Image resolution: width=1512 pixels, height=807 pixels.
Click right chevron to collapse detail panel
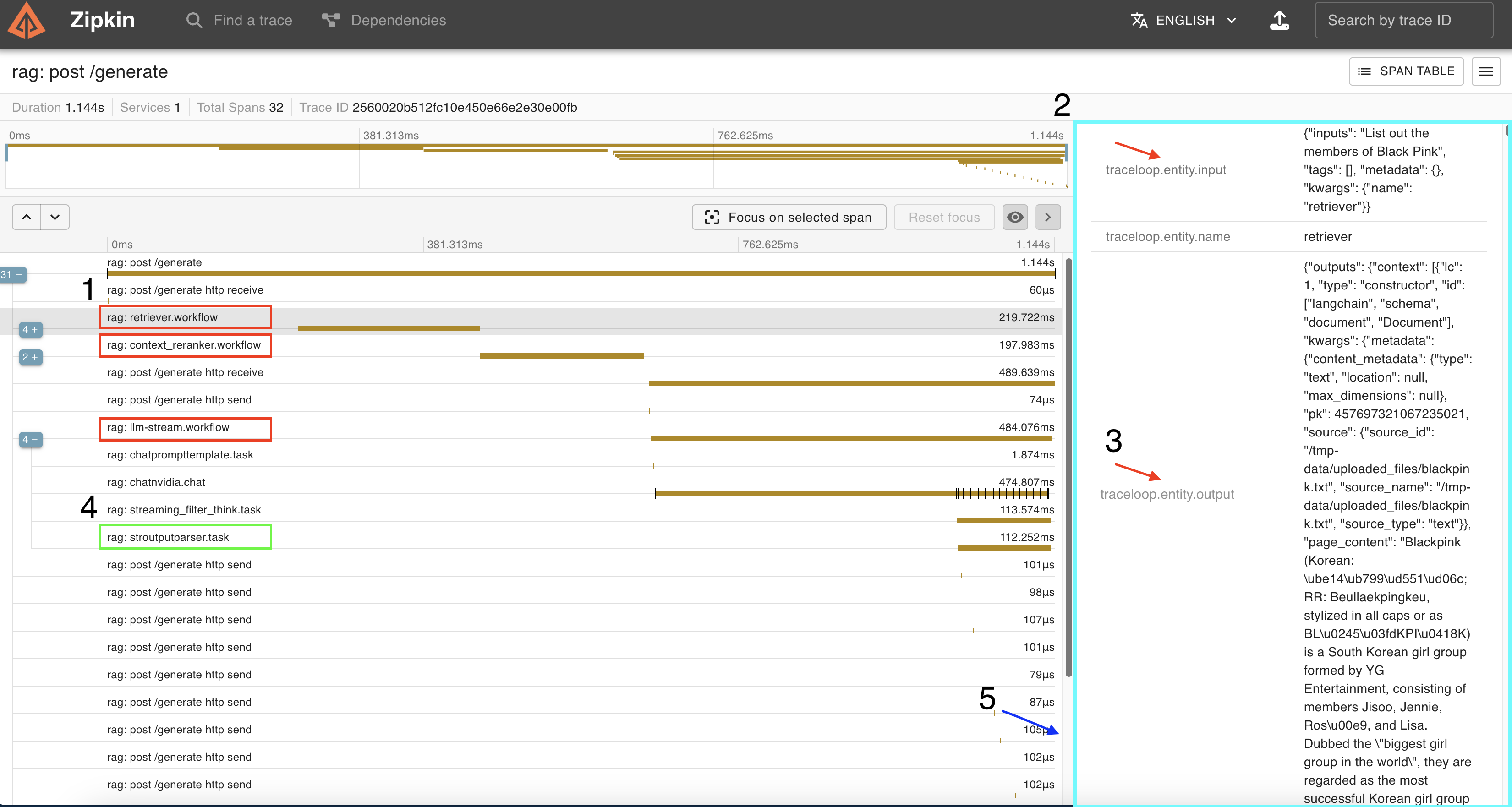(x=1048, y=217)
